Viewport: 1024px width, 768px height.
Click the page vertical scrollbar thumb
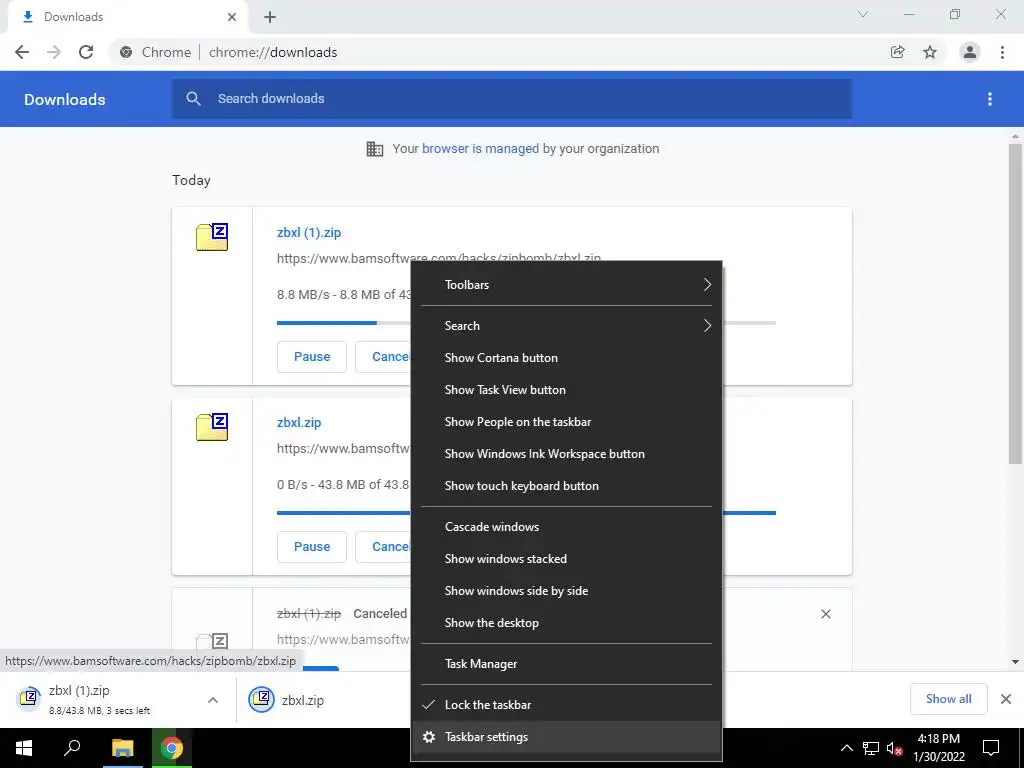tap(1015, 304)
